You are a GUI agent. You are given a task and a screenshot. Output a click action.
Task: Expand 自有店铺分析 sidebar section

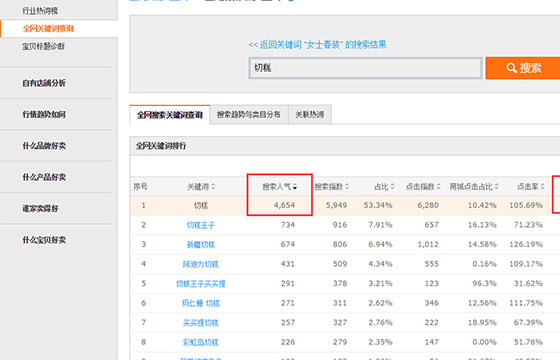coord(44,83)
